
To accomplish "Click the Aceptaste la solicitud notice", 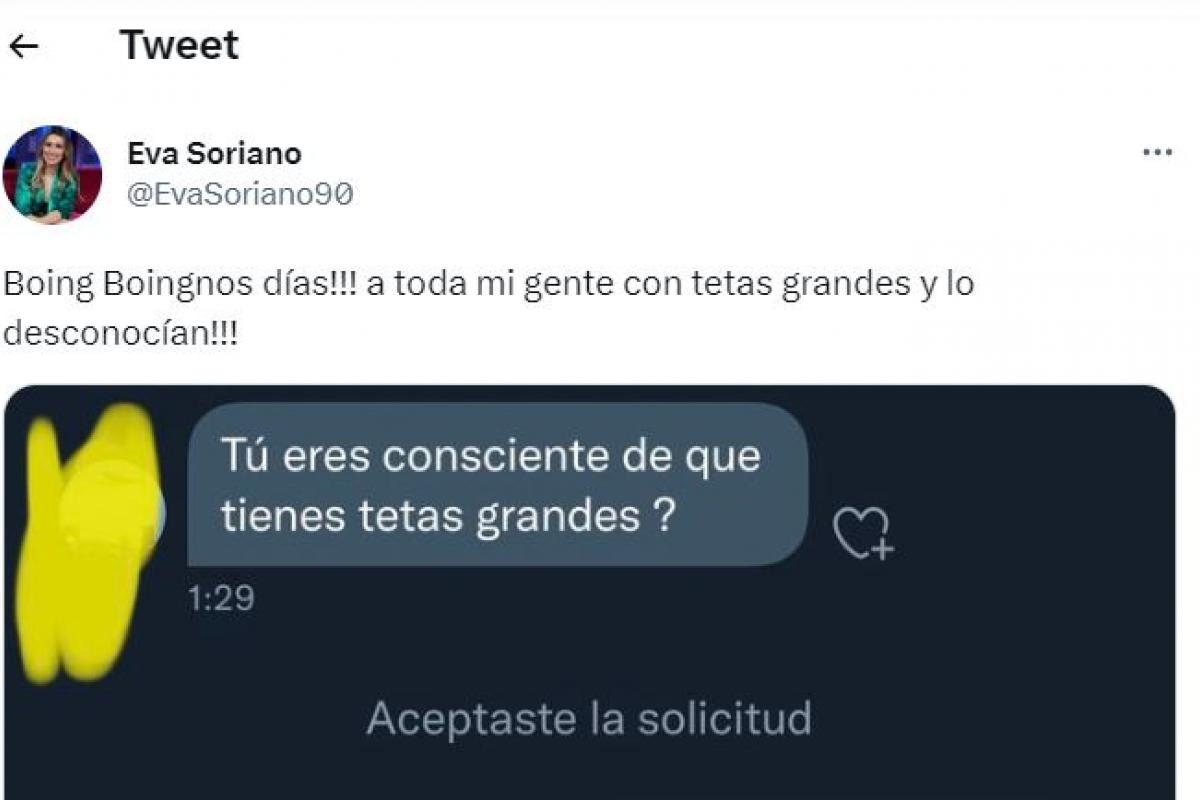I will [589, 719].
